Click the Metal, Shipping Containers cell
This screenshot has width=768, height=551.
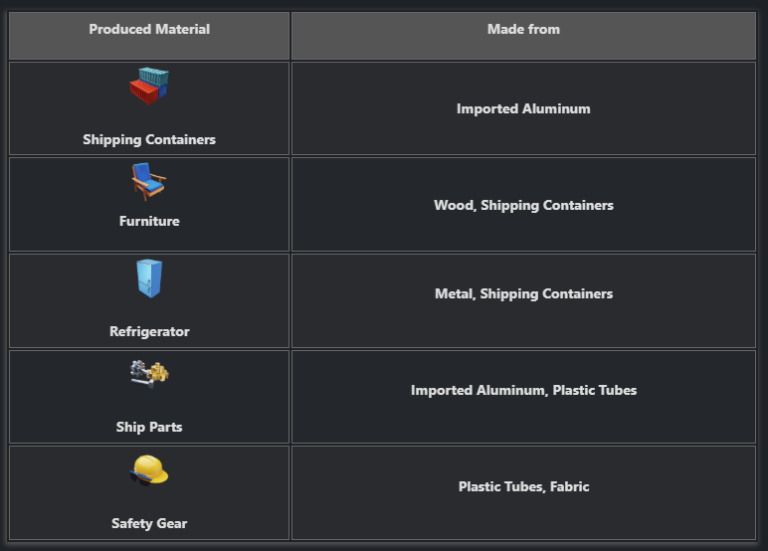[x=523, y=294]
